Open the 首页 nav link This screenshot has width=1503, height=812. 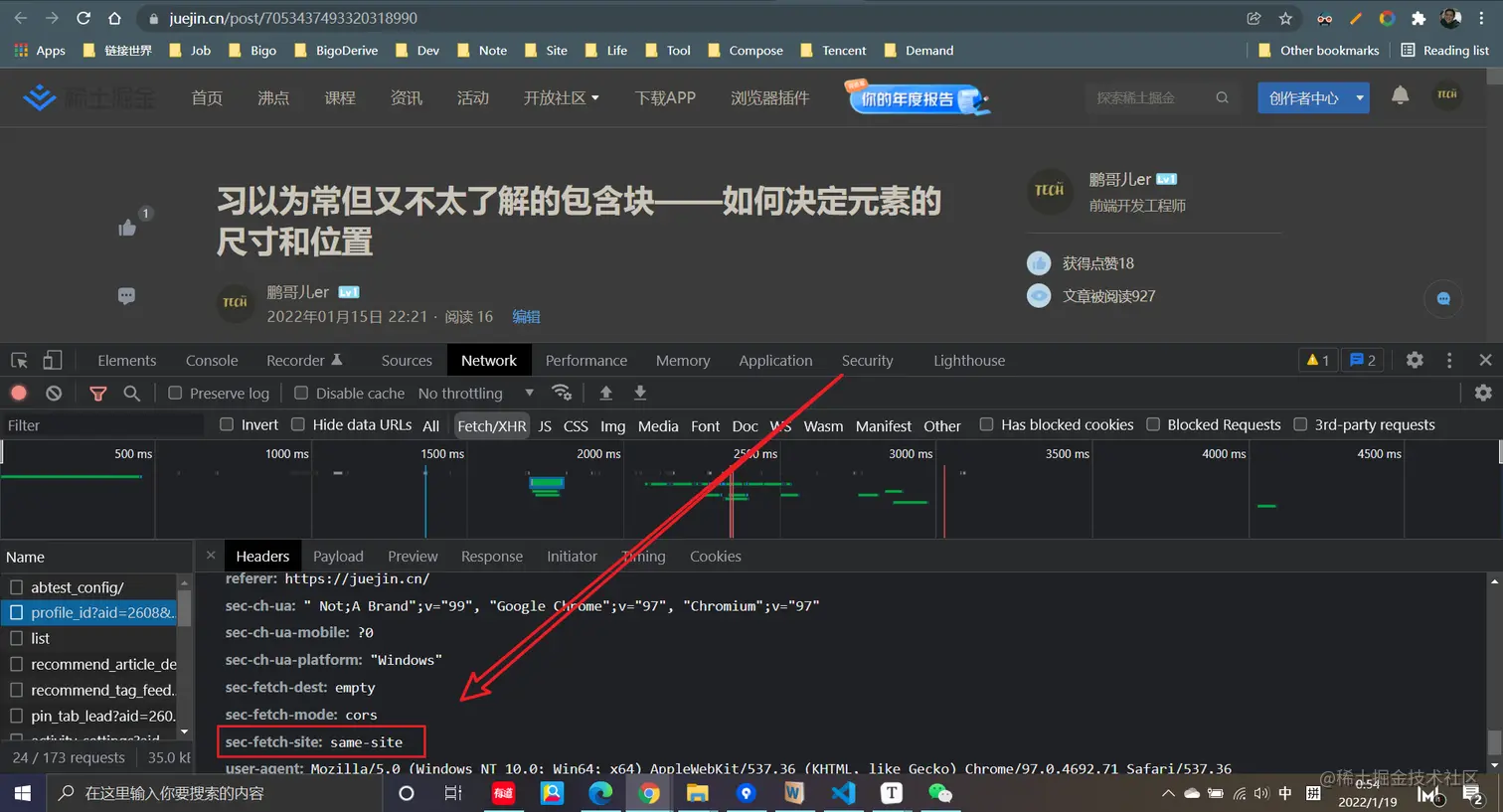pos(207,97)
